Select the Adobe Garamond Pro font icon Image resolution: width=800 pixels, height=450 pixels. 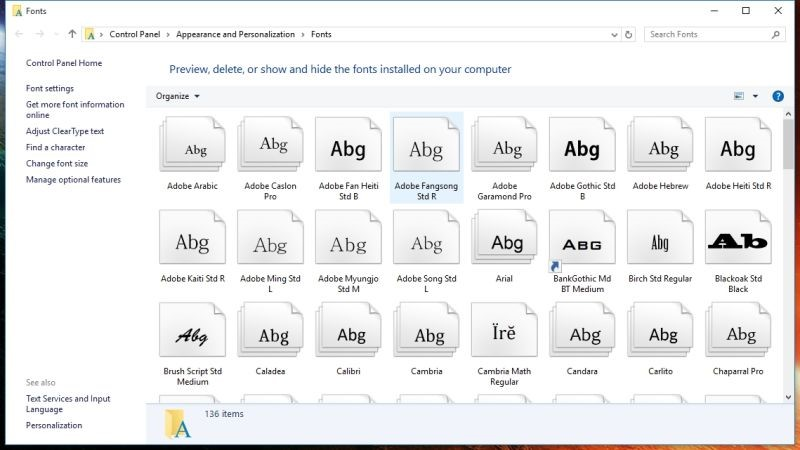tap(505, 144)
